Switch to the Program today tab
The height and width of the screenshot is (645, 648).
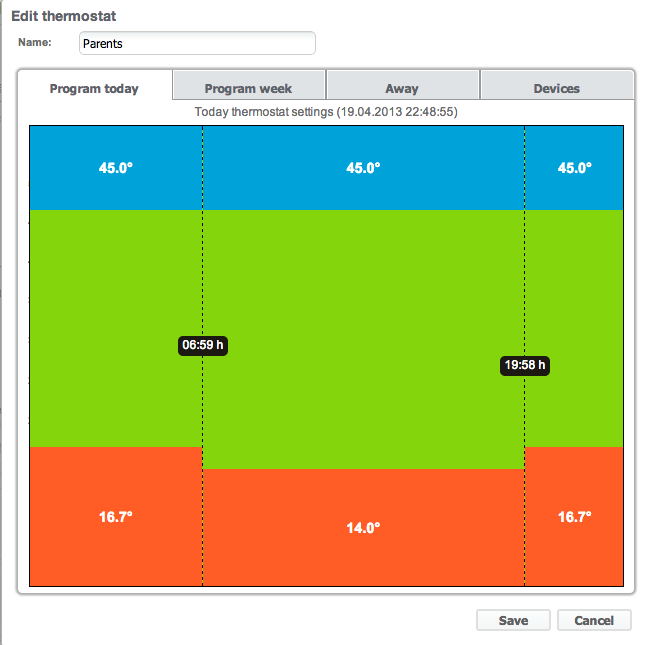point(95,88)
